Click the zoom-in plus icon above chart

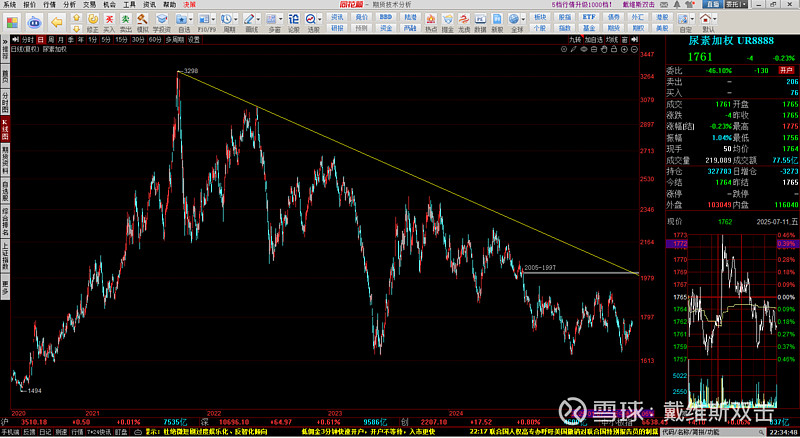624,50
